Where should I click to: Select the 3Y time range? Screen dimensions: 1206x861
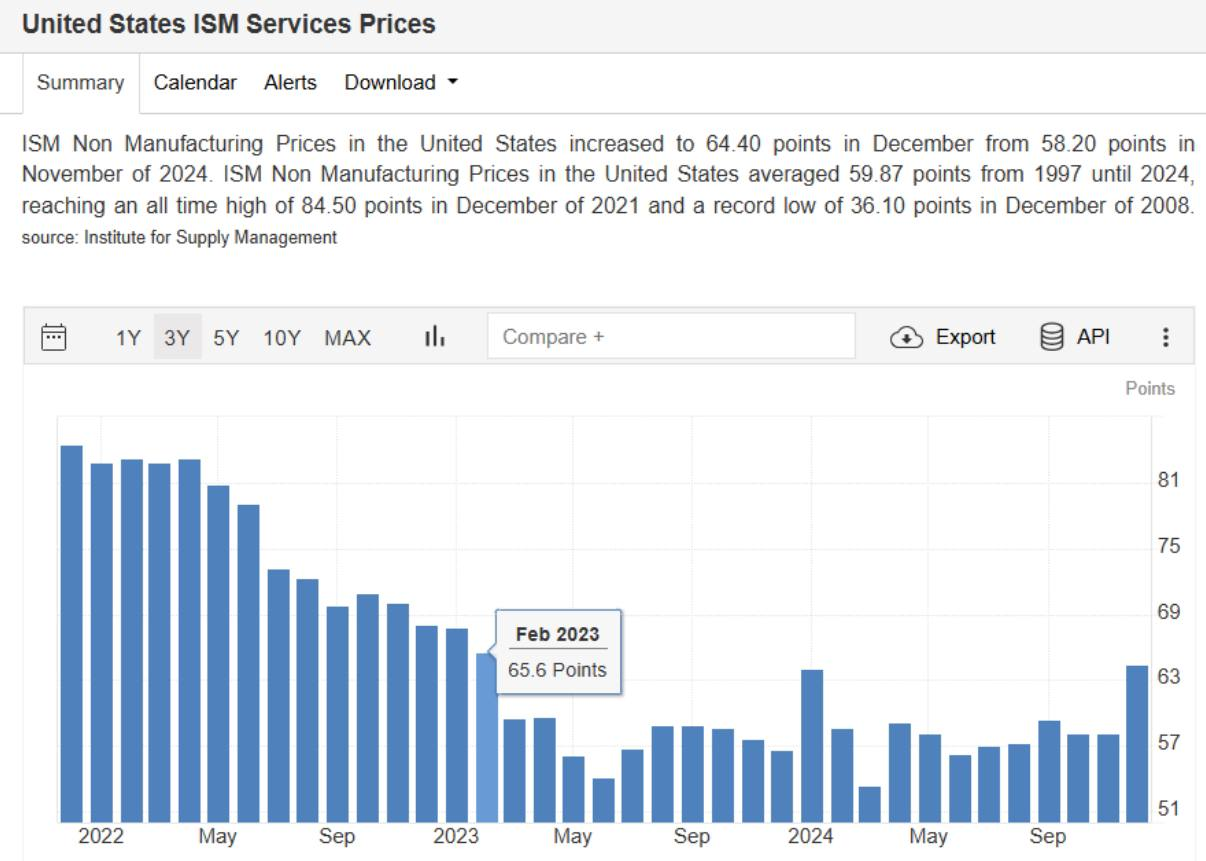coord(177,338)
